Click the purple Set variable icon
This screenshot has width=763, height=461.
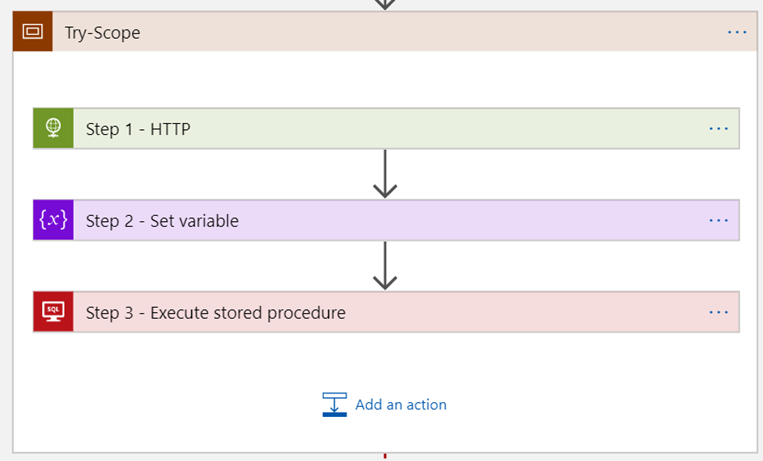click(x=53, y=221)
